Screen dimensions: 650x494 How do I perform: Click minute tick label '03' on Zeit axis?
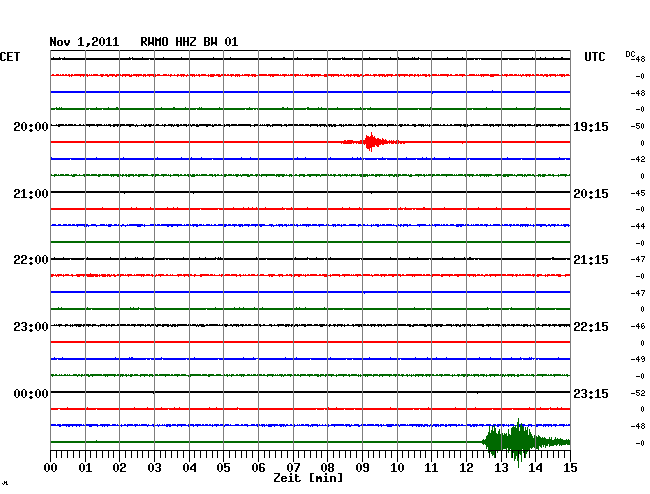click(154, 468)
